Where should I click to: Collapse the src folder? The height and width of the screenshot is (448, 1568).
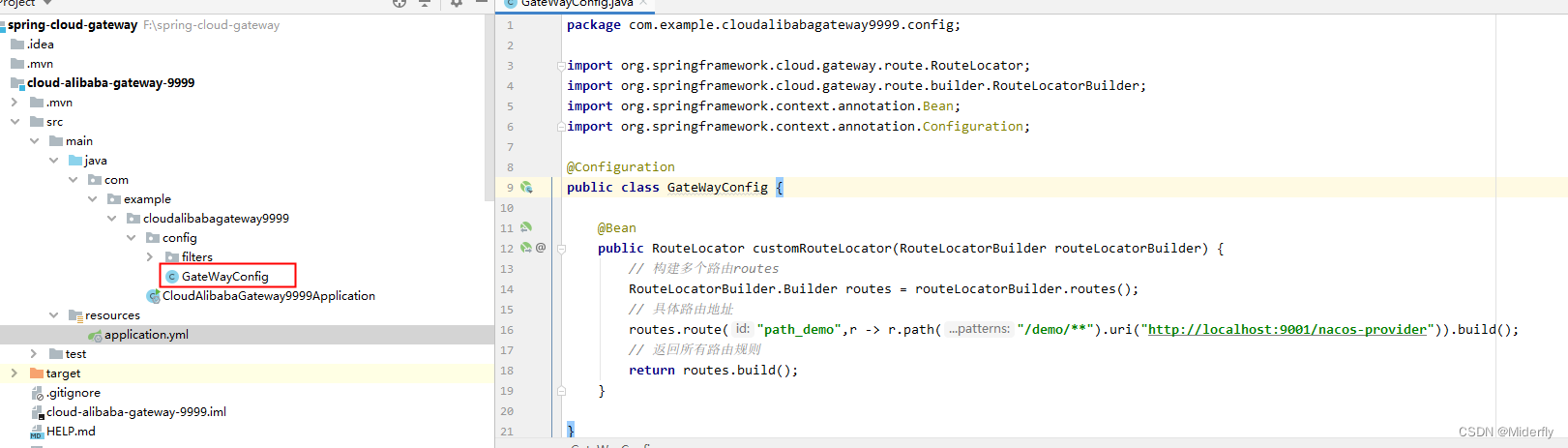pyautogui.click(x=15, y=122)
